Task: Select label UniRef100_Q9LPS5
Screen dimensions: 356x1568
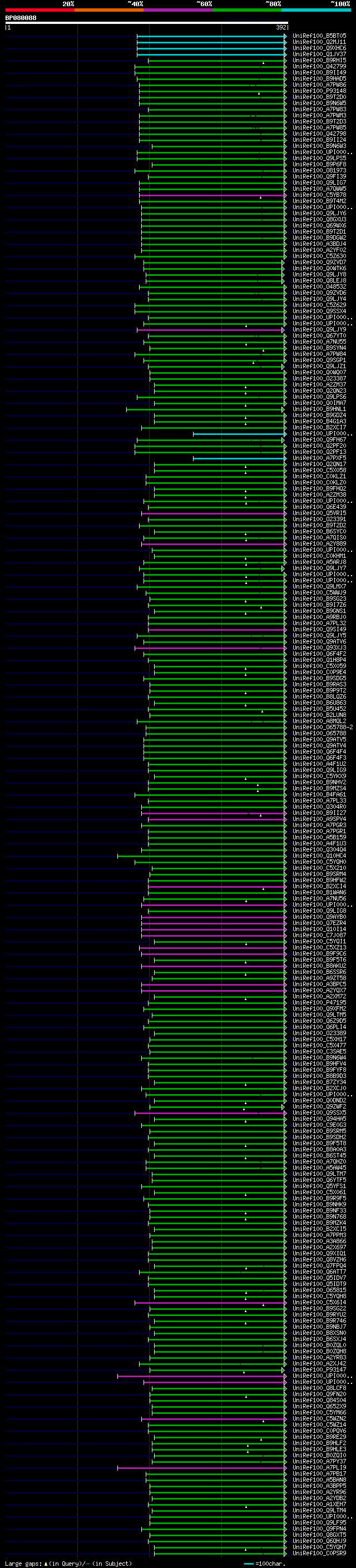Action: pos(319,159)
